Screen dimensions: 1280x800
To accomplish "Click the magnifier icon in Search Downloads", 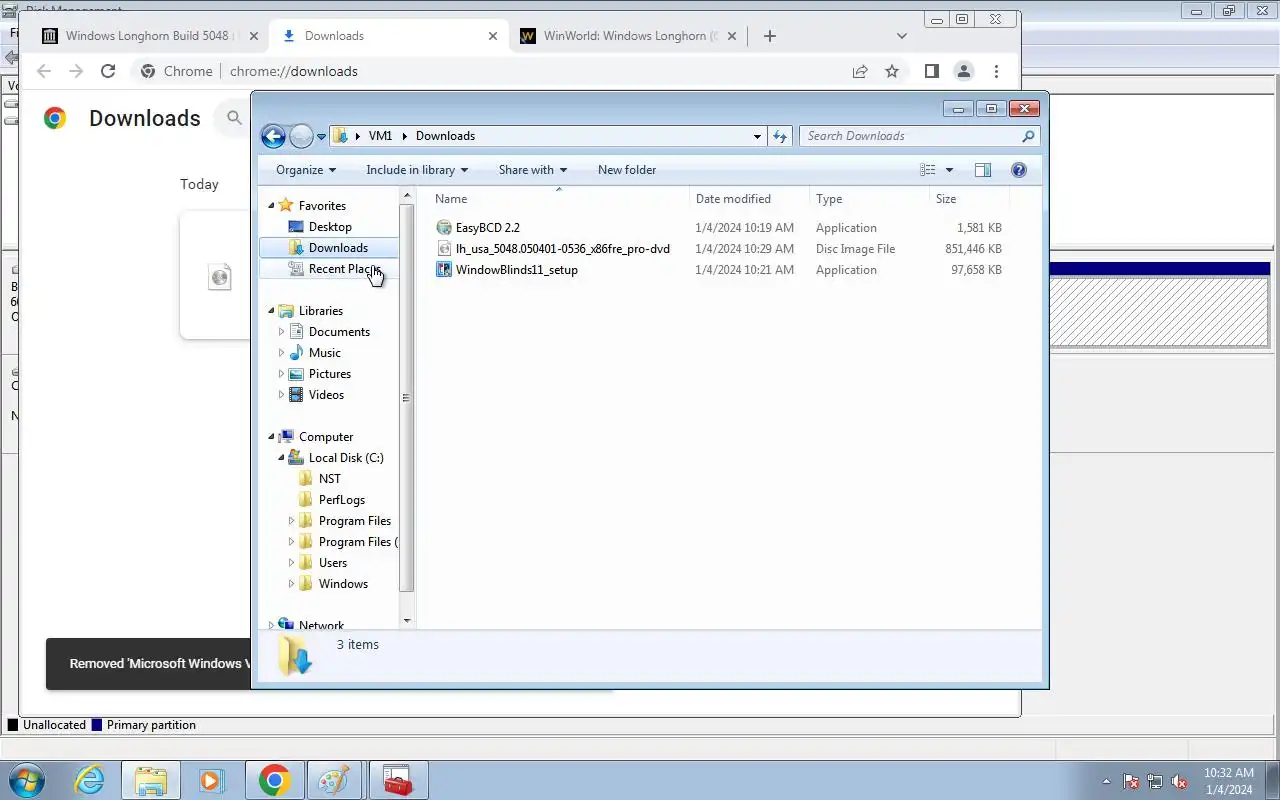I will 1028,136.
